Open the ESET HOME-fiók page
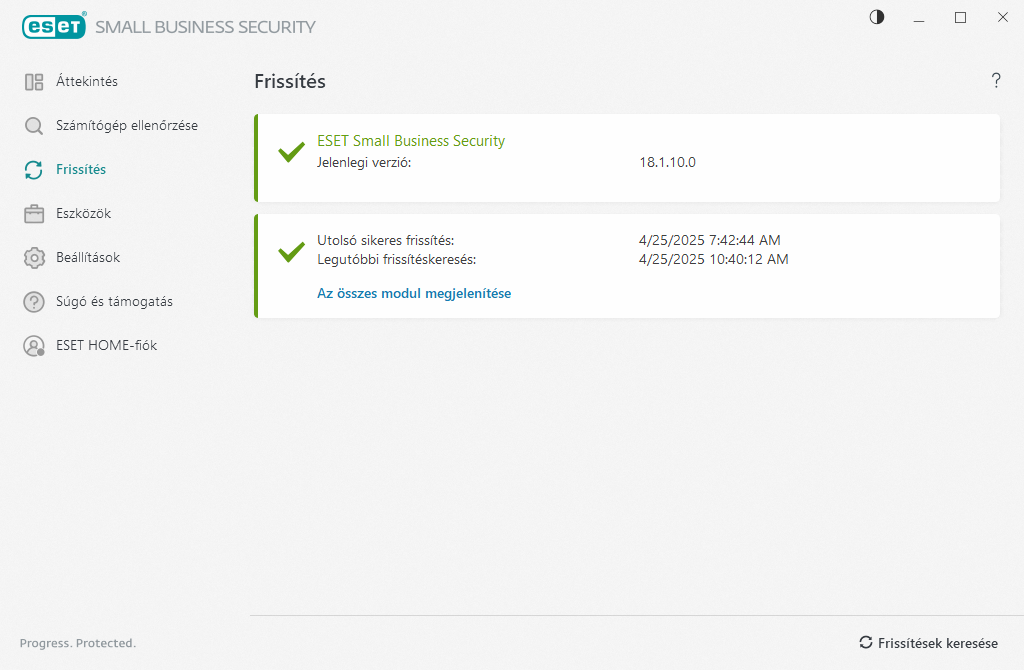 click(x=106, y=346)
